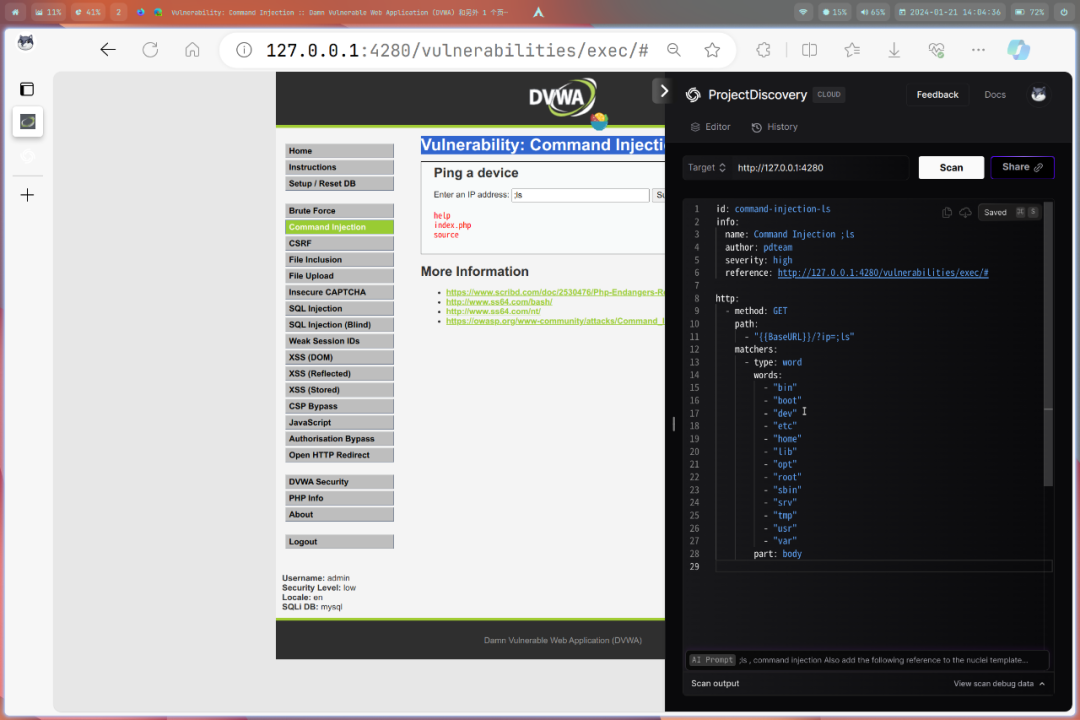This screenshot has height=720, width=1080.
Task: Reload the page with the refresh icon
Action: [150, 50]
